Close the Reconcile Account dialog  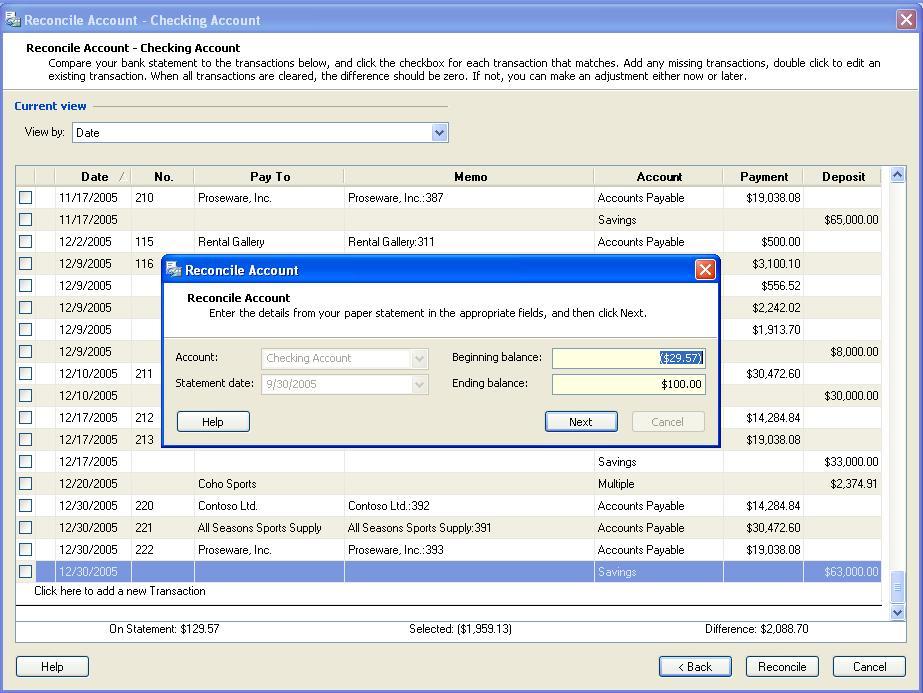[705, 270]
